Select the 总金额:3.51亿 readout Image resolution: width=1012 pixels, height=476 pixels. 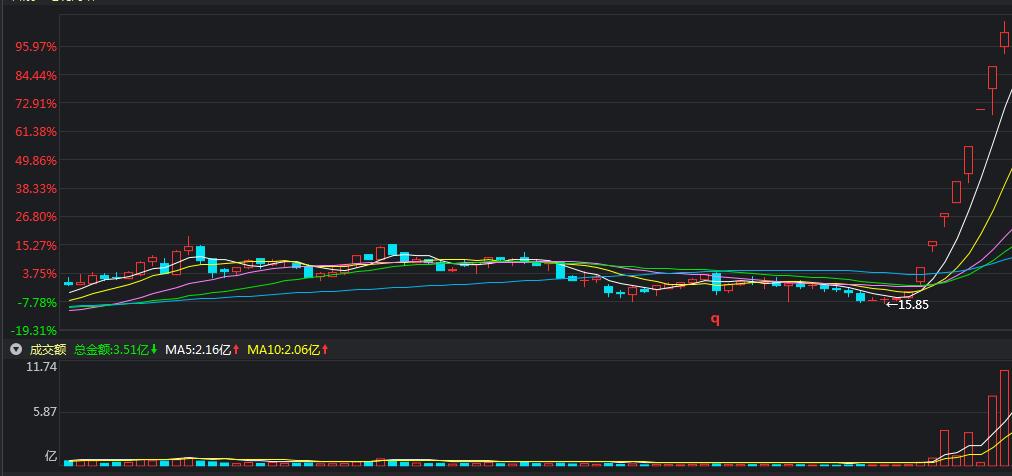pyautogui.click(x=110, y=350)
